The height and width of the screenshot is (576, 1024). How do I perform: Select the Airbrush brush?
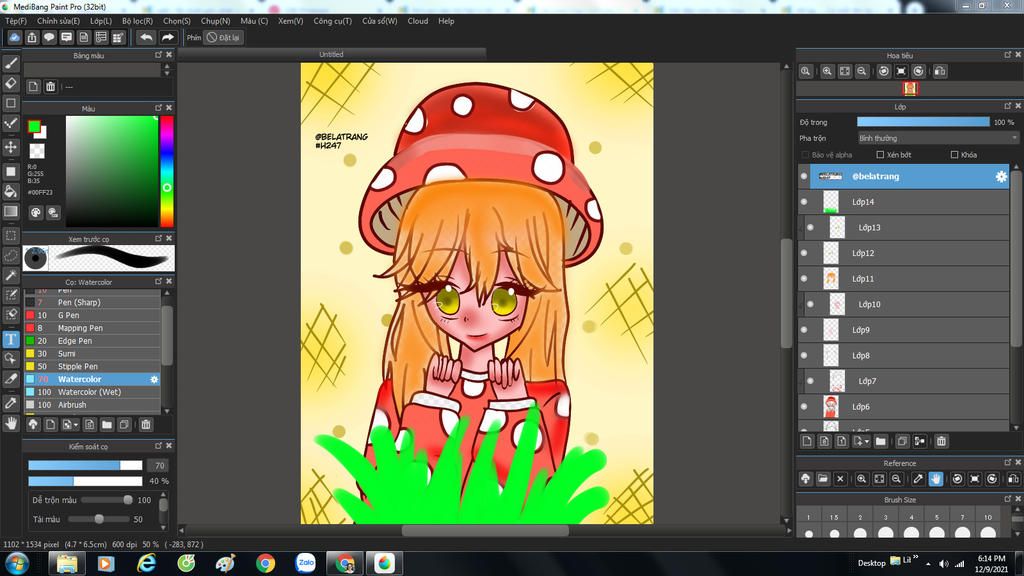(92, 405)
